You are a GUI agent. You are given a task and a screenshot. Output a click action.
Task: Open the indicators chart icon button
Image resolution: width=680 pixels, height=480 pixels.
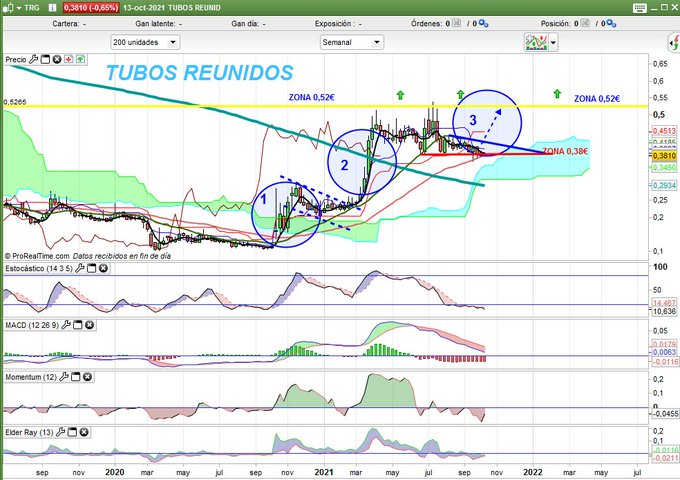536,42
